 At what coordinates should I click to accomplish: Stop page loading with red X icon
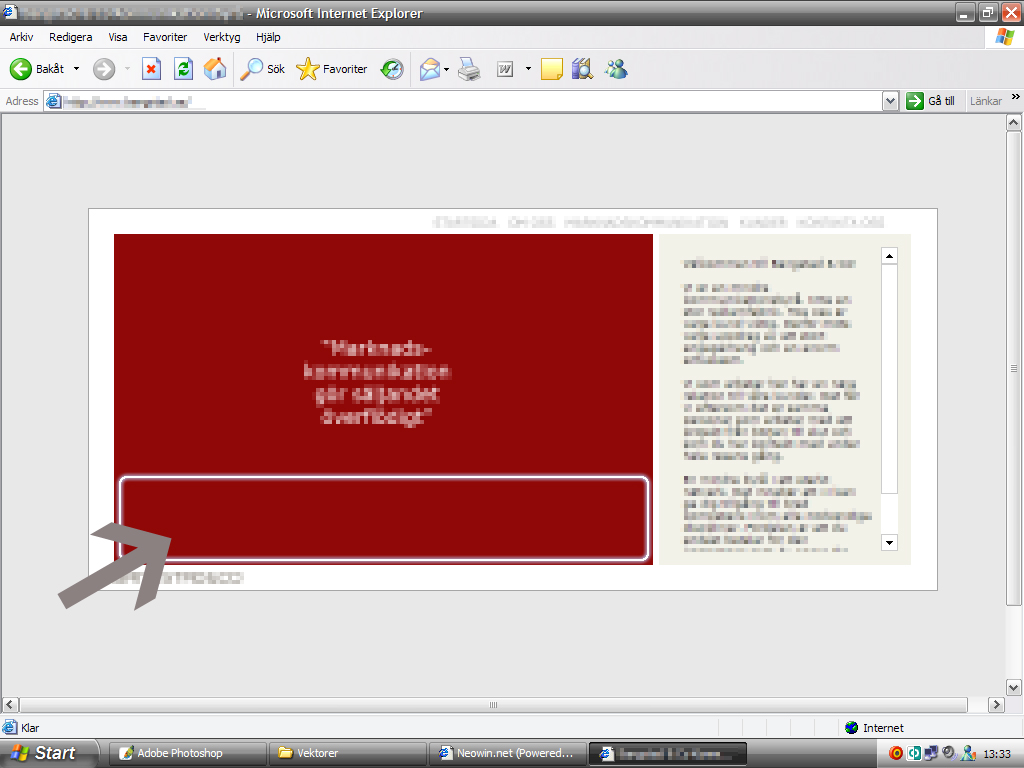click(152, 69)
